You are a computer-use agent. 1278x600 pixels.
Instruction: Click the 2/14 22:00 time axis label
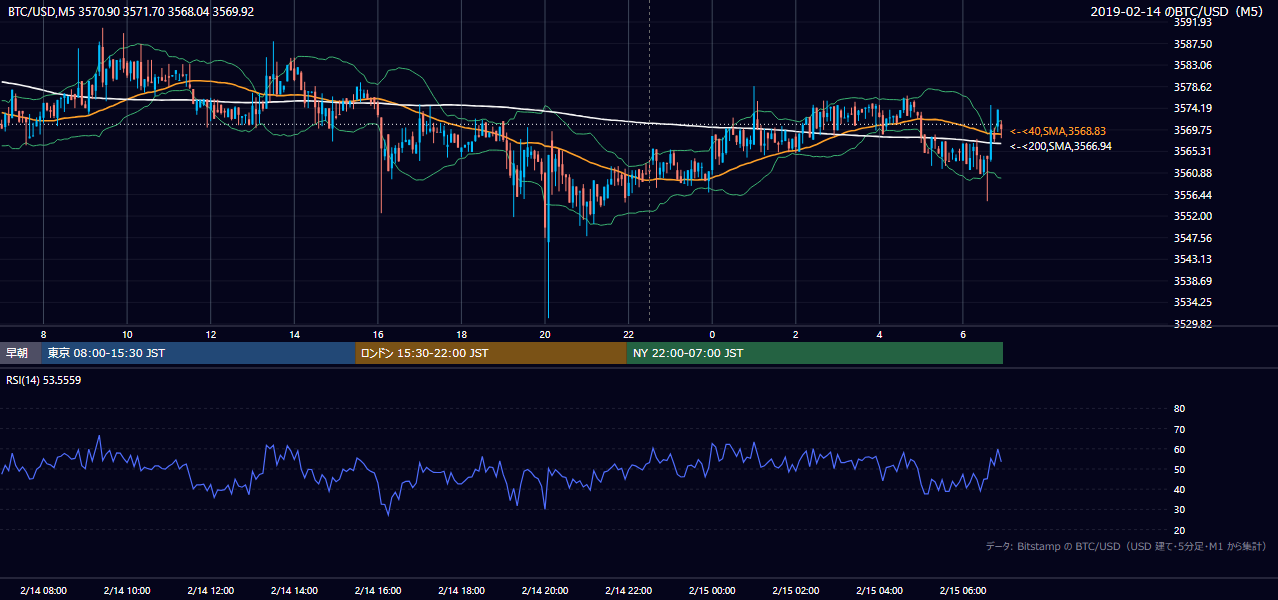click(x=628, y=591)
